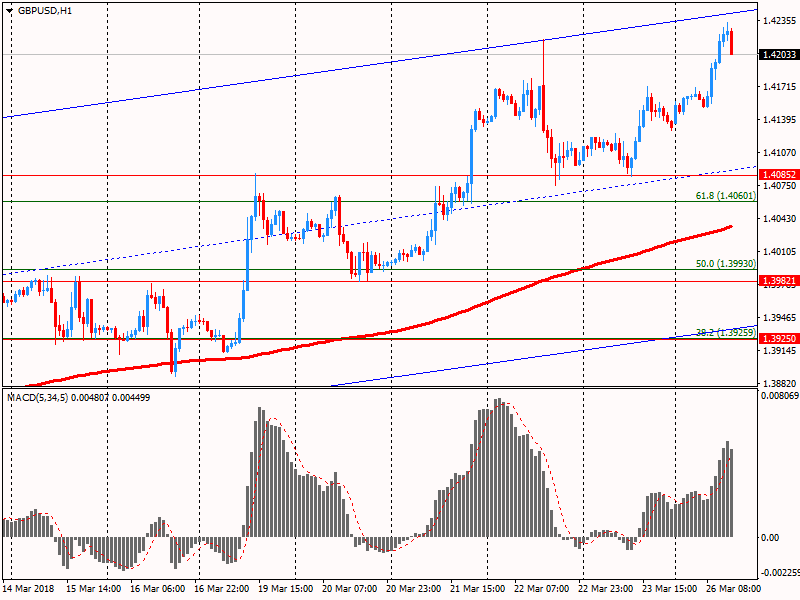The width and height of the screenshot is (800, 600).
Task: Click time axis label 15 Mar 14:00
Action: pos(94,588)
